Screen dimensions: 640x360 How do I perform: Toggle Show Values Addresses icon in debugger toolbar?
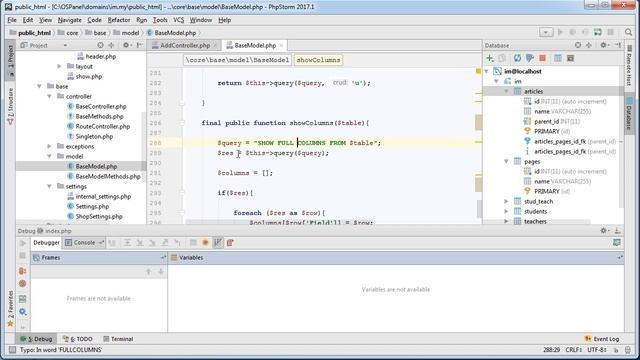click(218, 243)
